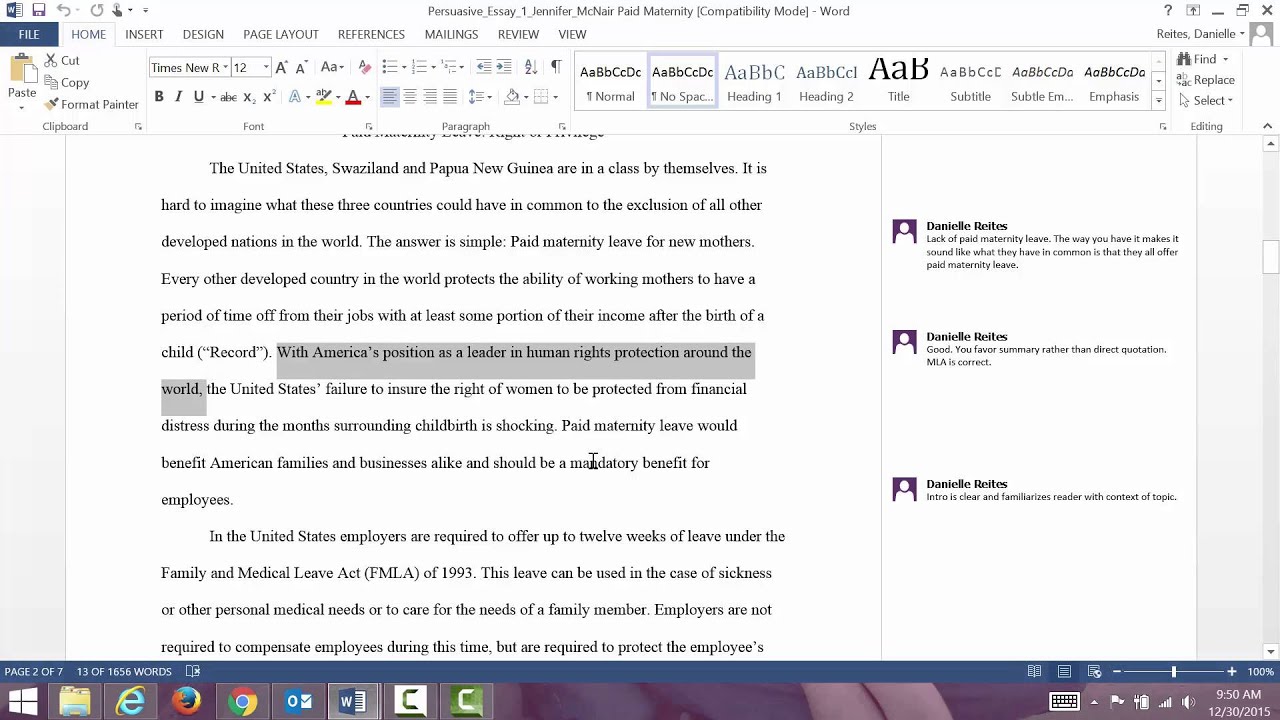
Task: Justify the paragraph text
Action: (450, 97)
